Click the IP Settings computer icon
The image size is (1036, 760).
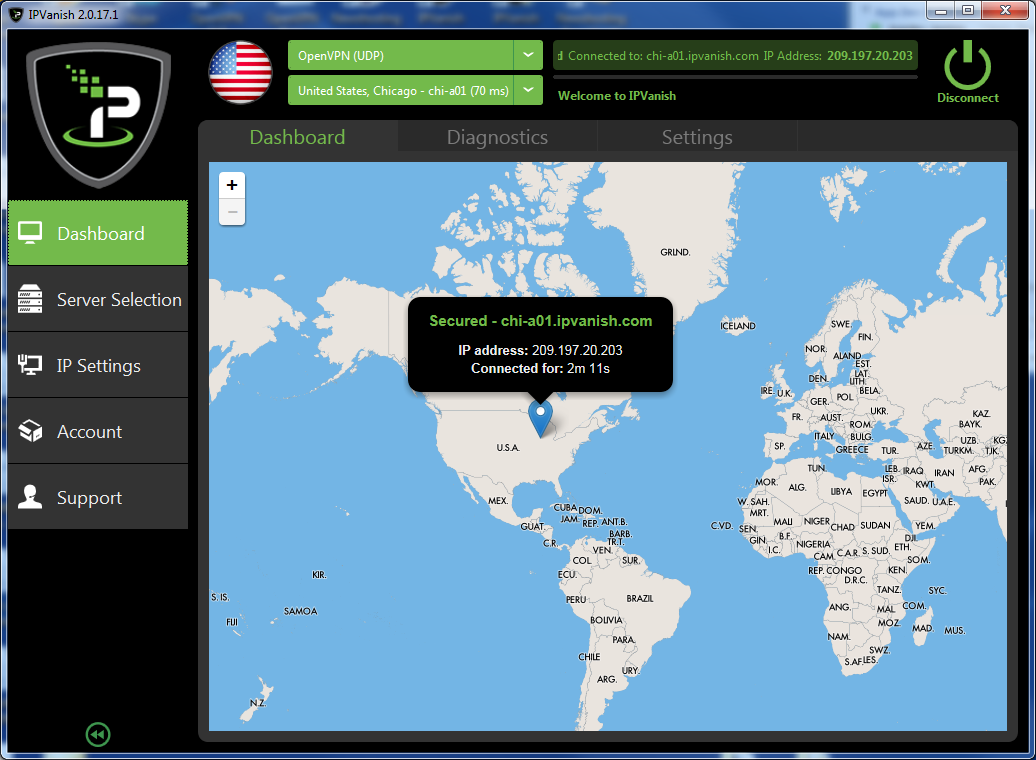[30, 365]
